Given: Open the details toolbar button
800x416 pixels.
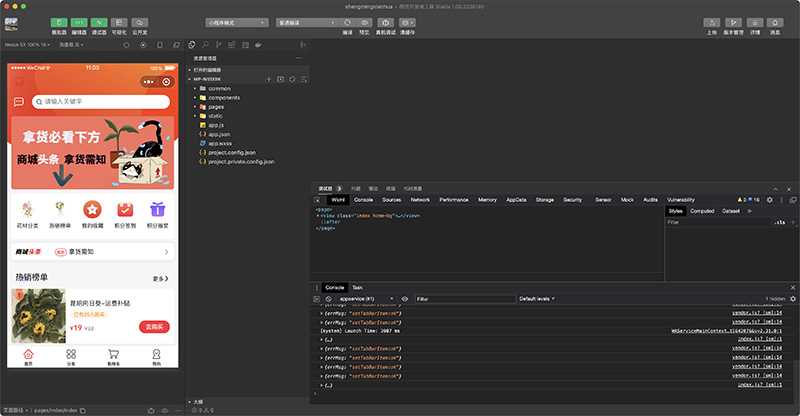Looking at the screenshot, I should coord(755,22).
